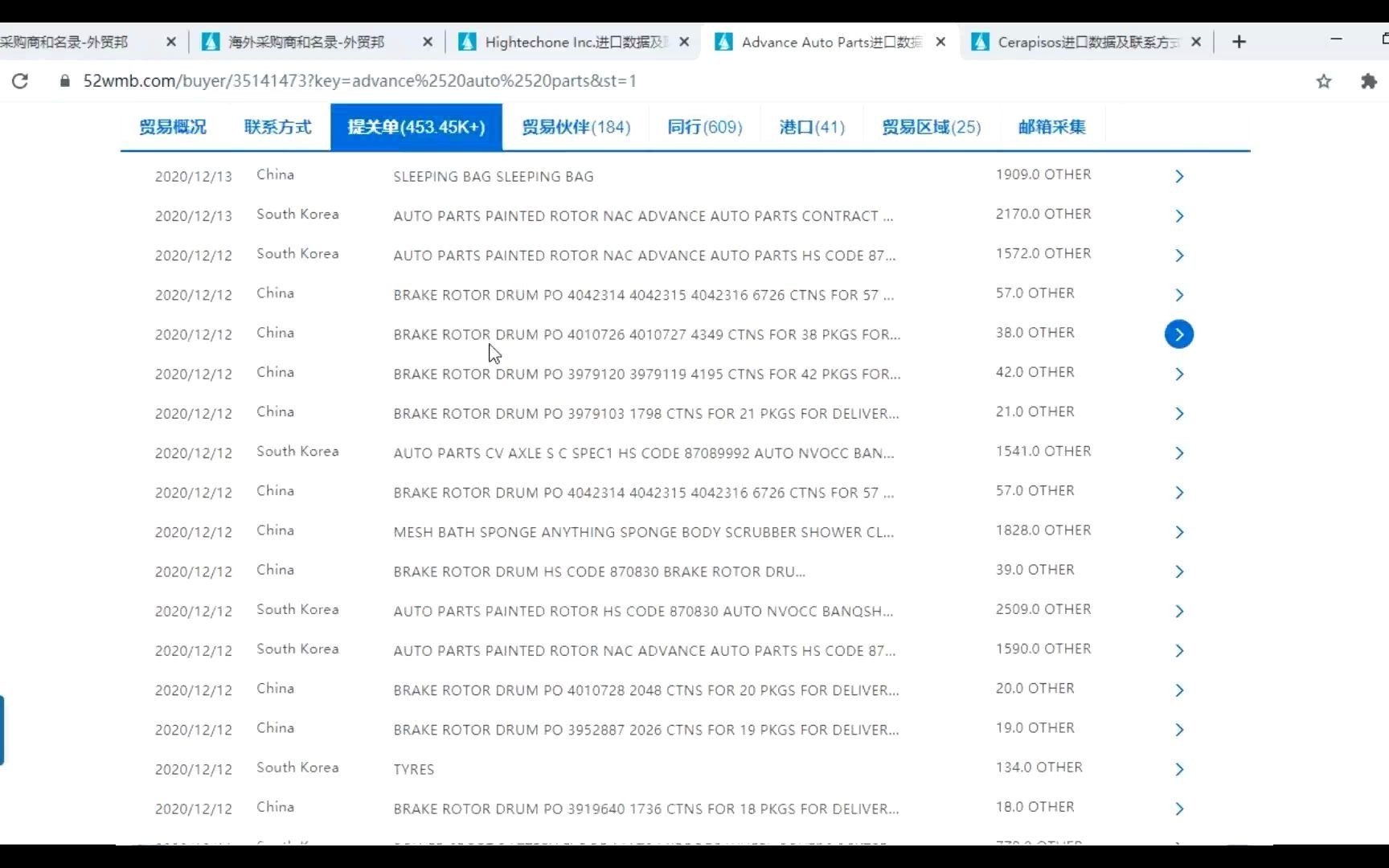Open the 贸易区域(25) tab

(931, 127)
